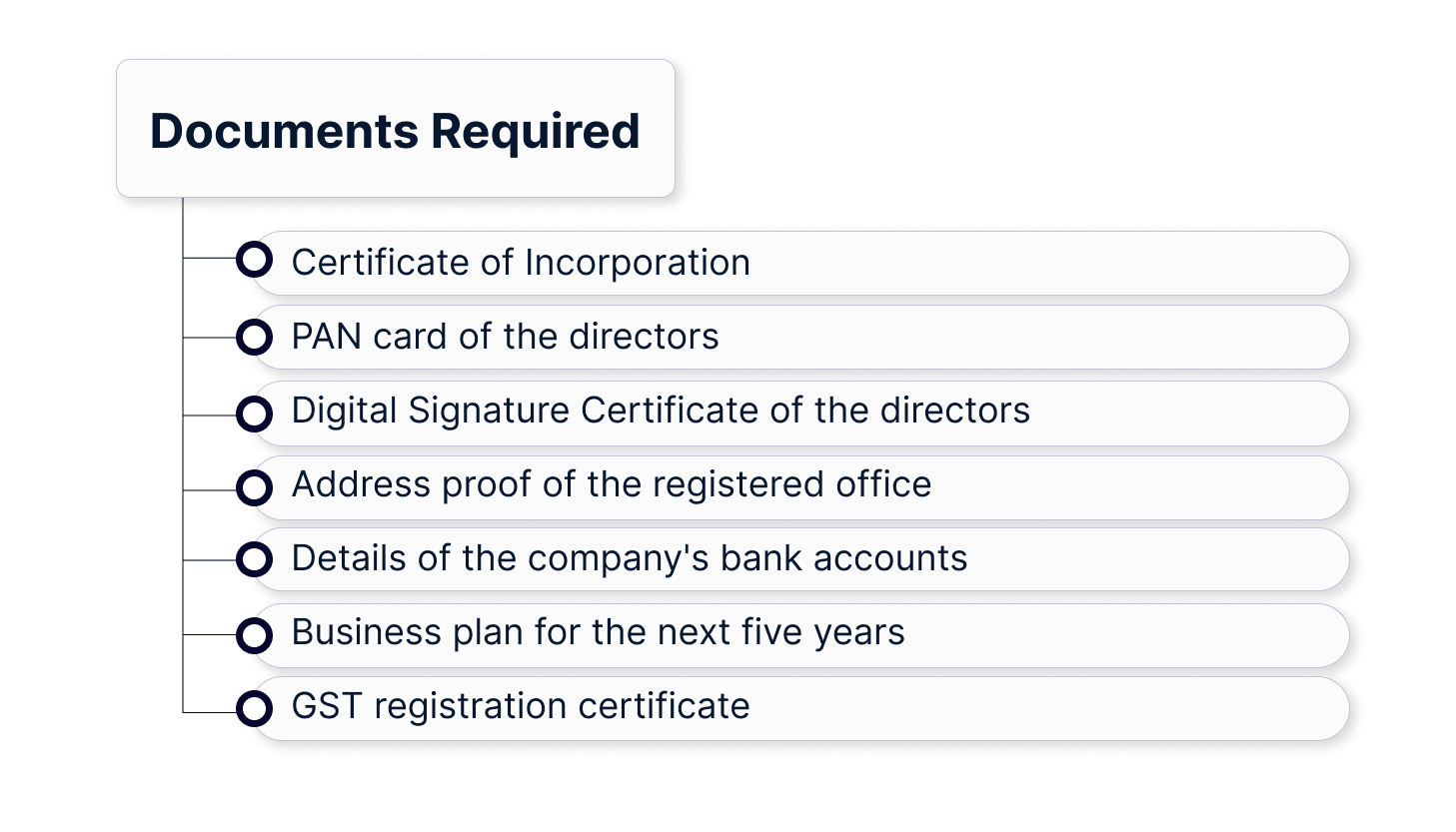Viewport: 1456px width, 832px height.
Task: Select the PAN card of the directors text
Action: tap(505, 337)
